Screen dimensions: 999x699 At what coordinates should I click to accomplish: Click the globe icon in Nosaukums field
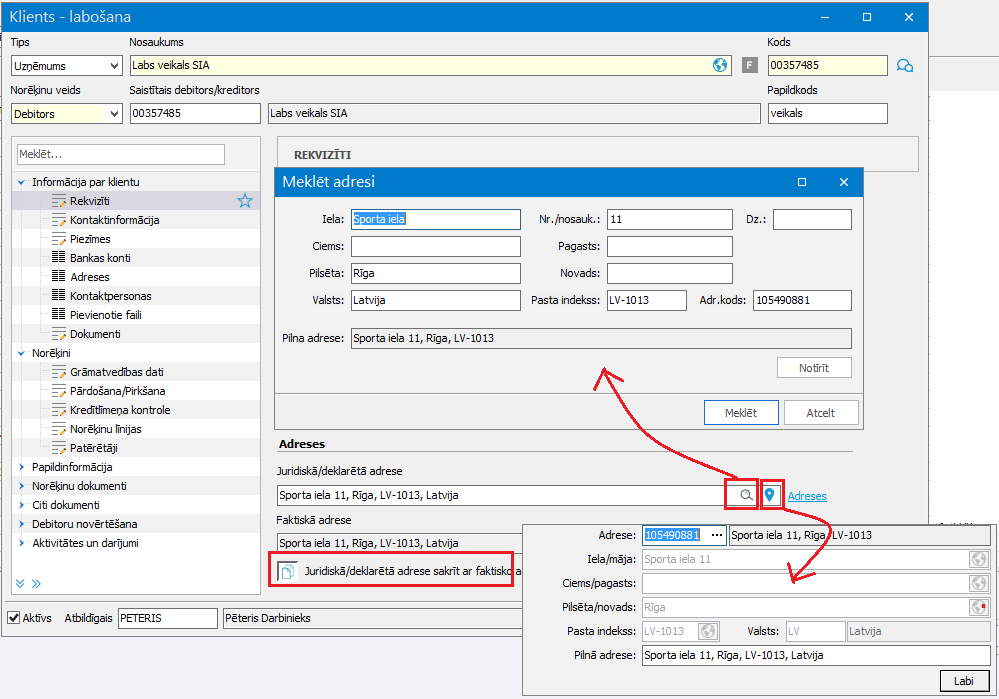(x=719, y=65)
